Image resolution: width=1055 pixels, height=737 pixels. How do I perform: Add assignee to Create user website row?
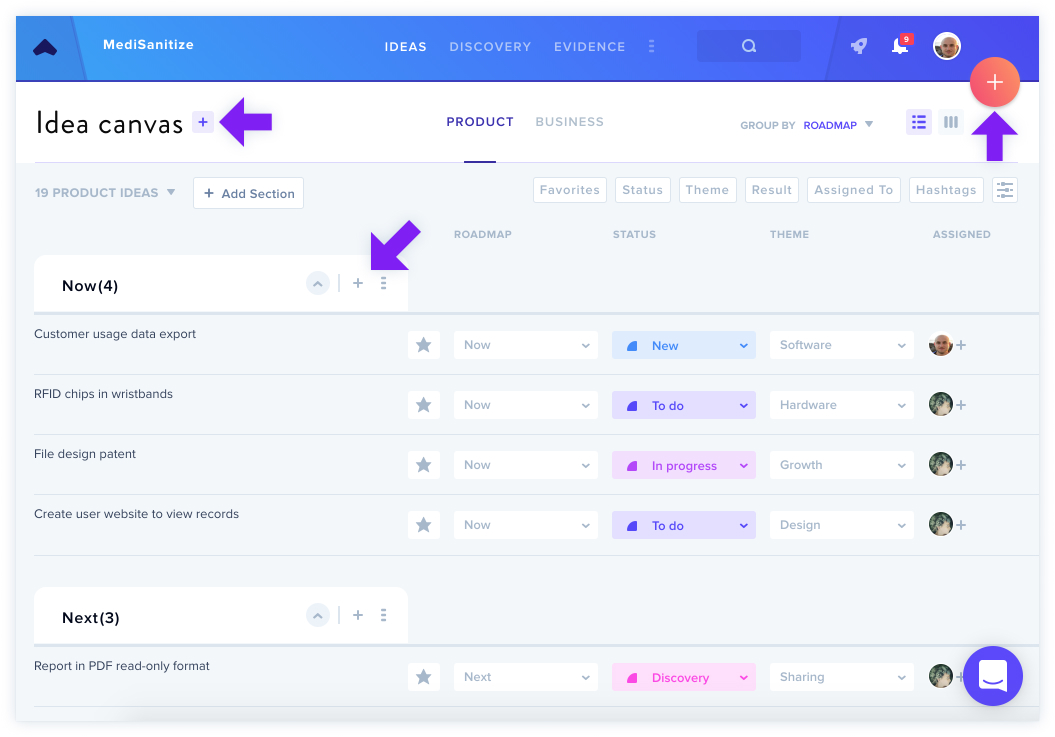pyautogui.click(x=961, y=525)
